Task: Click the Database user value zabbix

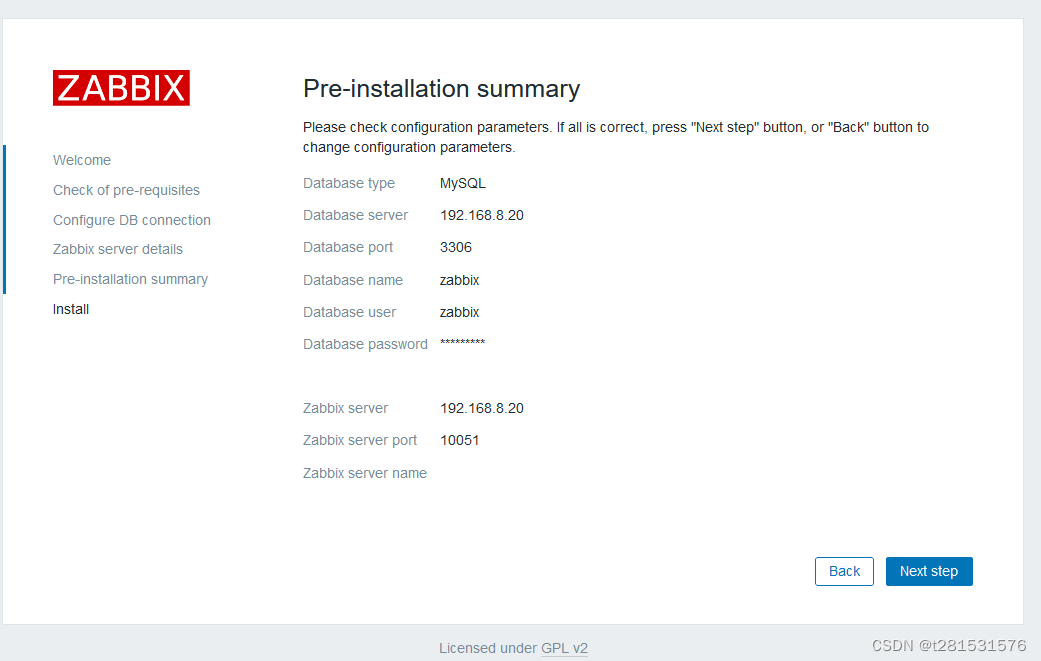Action: pos(459,312)
